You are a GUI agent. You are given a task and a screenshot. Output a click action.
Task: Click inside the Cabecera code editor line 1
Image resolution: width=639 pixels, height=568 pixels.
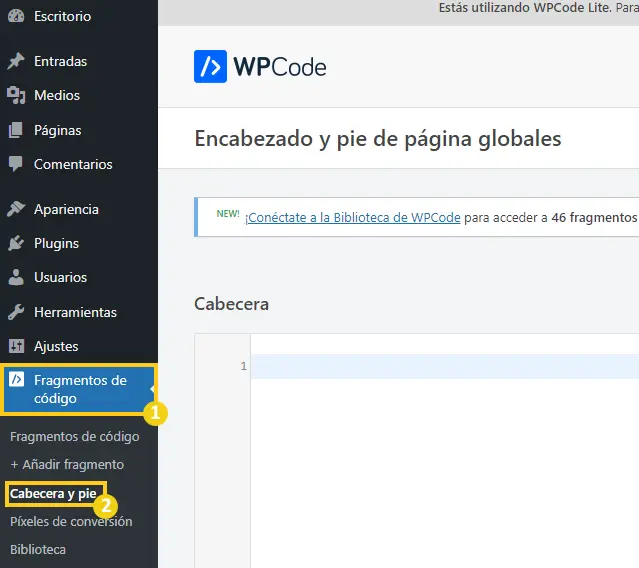click(x=445, y=366)
